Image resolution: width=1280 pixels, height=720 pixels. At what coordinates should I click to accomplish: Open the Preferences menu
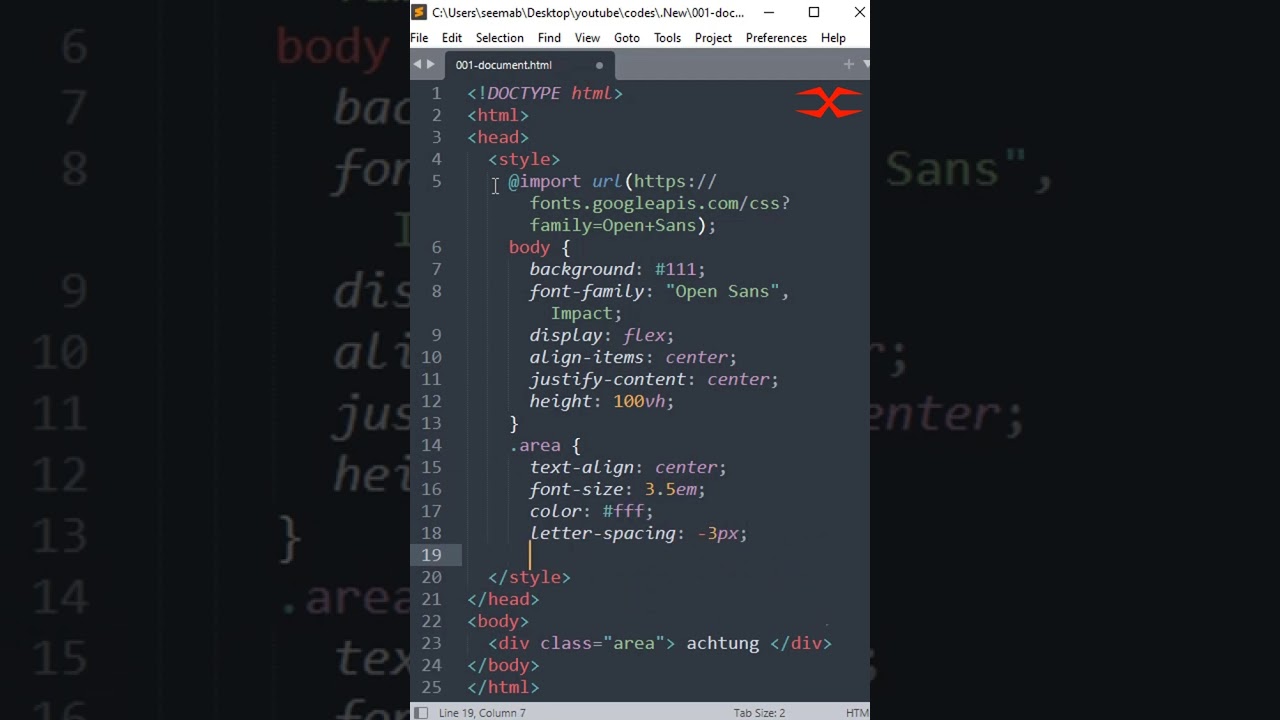click(776, 38)
